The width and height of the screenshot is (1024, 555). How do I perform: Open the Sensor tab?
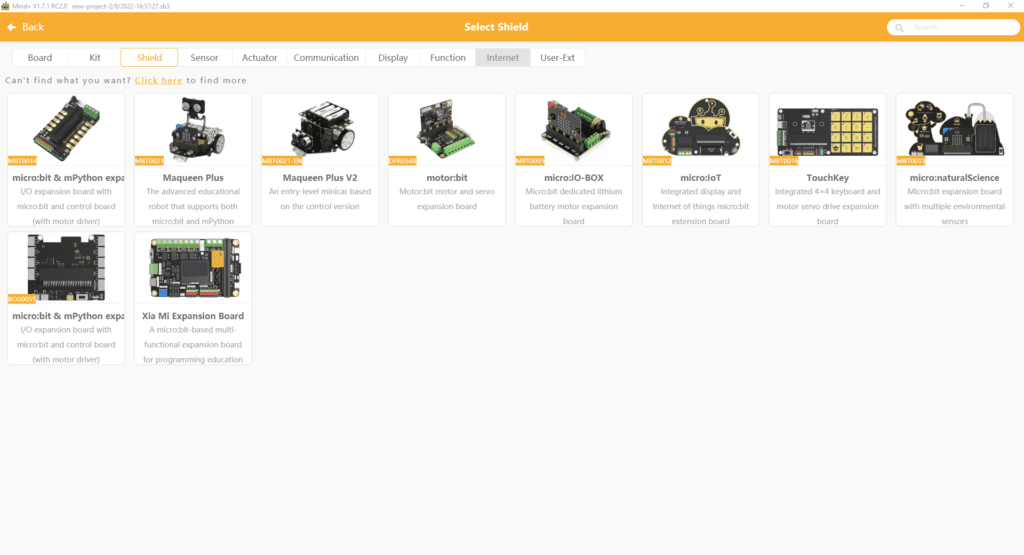tap(204, 57)
